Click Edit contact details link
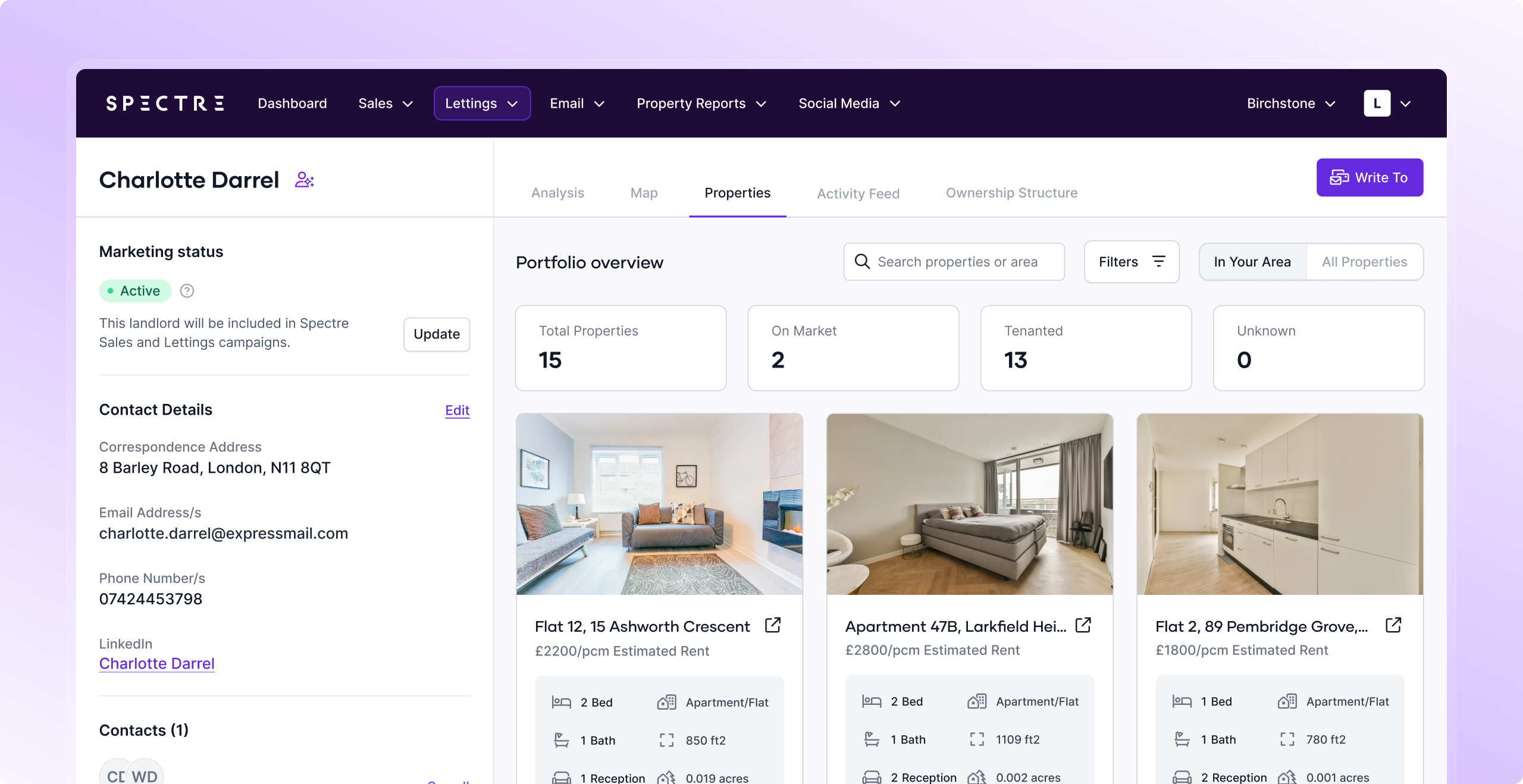 point(457,410)
